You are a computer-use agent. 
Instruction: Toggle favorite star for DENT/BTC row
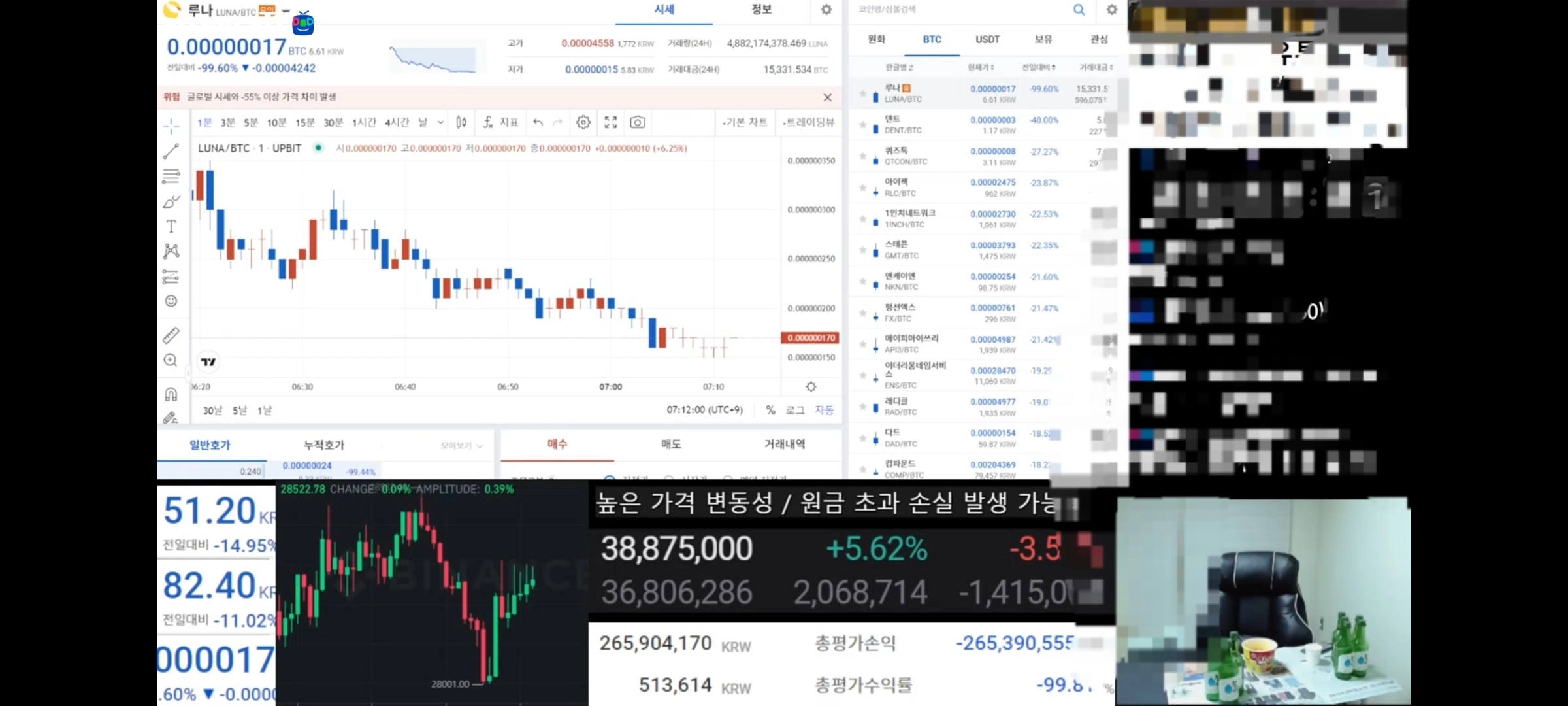tap(862, 125)
